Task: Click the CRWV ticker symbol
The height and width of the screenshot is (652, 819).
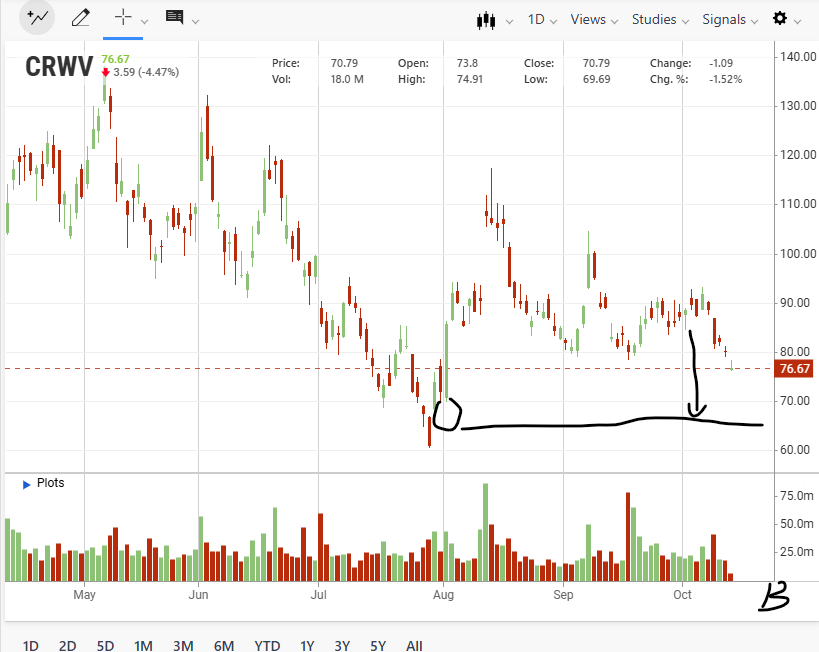Action: pos(59,67)
